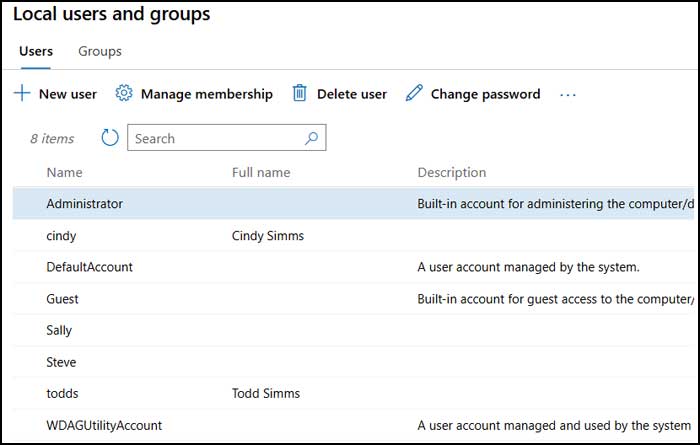Image resolution: width=700 pixels, height=445 pixels.
Task: Click the pencil Change password icon
Action: 414,93
